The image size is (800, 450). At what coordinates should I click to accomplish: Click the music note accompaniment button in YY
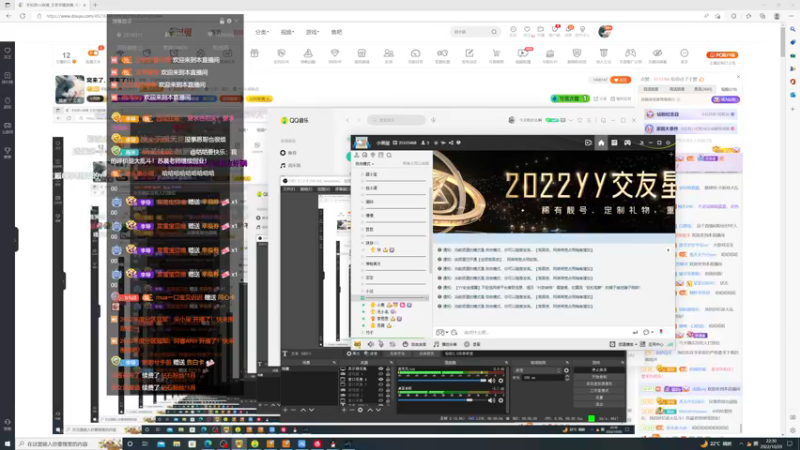[445, 344]
